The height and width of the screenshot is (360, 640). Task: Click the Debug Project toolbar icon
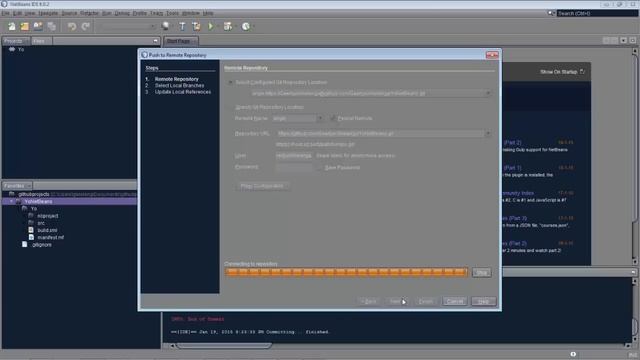tap(227, 27)
